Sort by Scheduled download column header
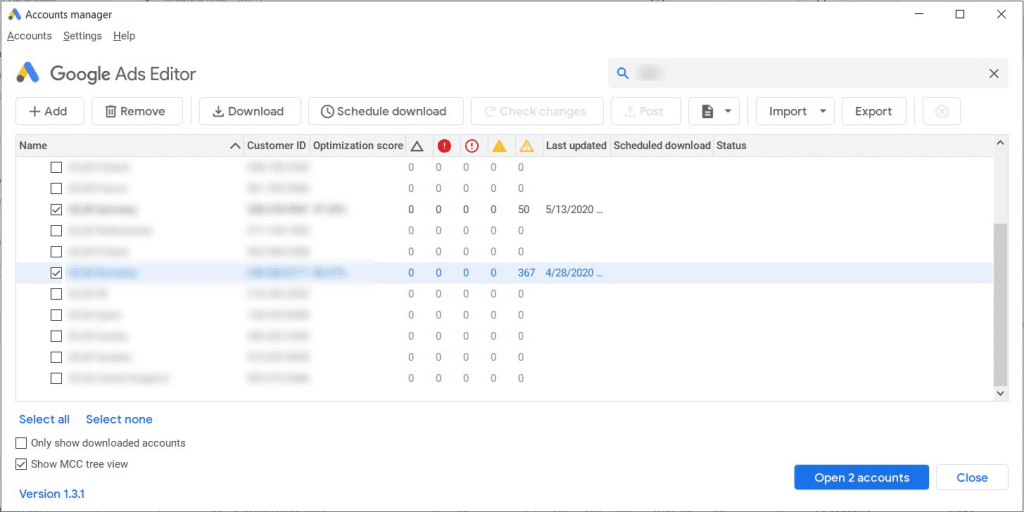The height and width of the screenshot is (512, 1024). tap(662, 146)
